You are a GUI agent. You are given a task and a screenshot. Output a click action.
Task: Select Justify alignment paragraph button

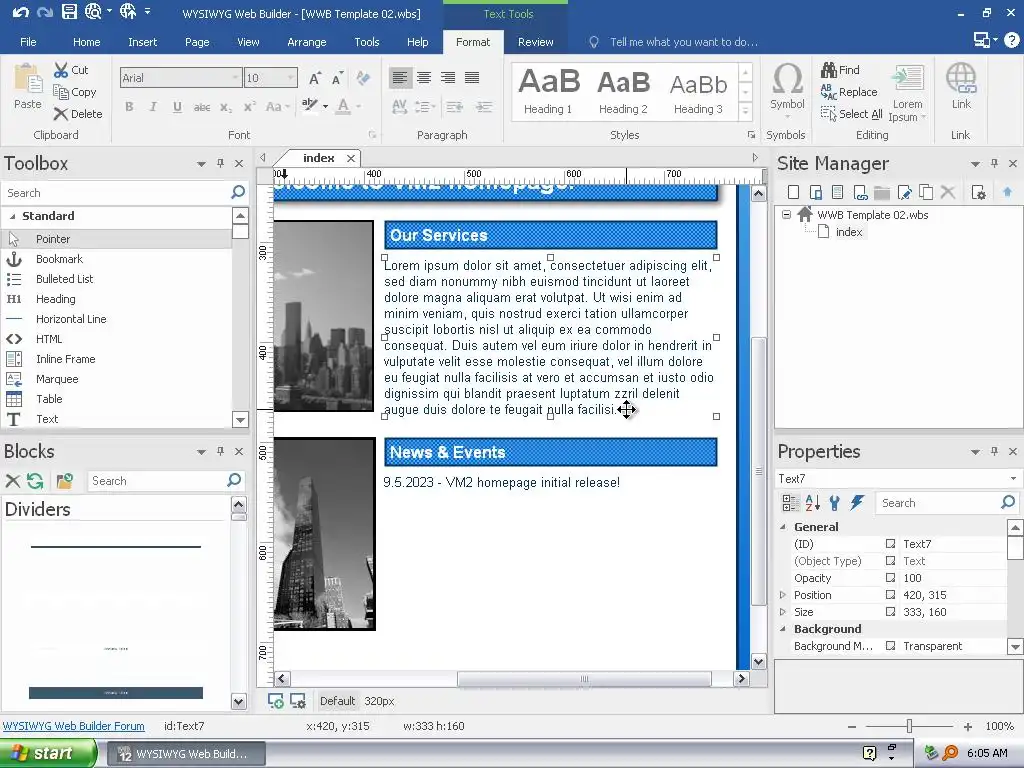[472, 78]
